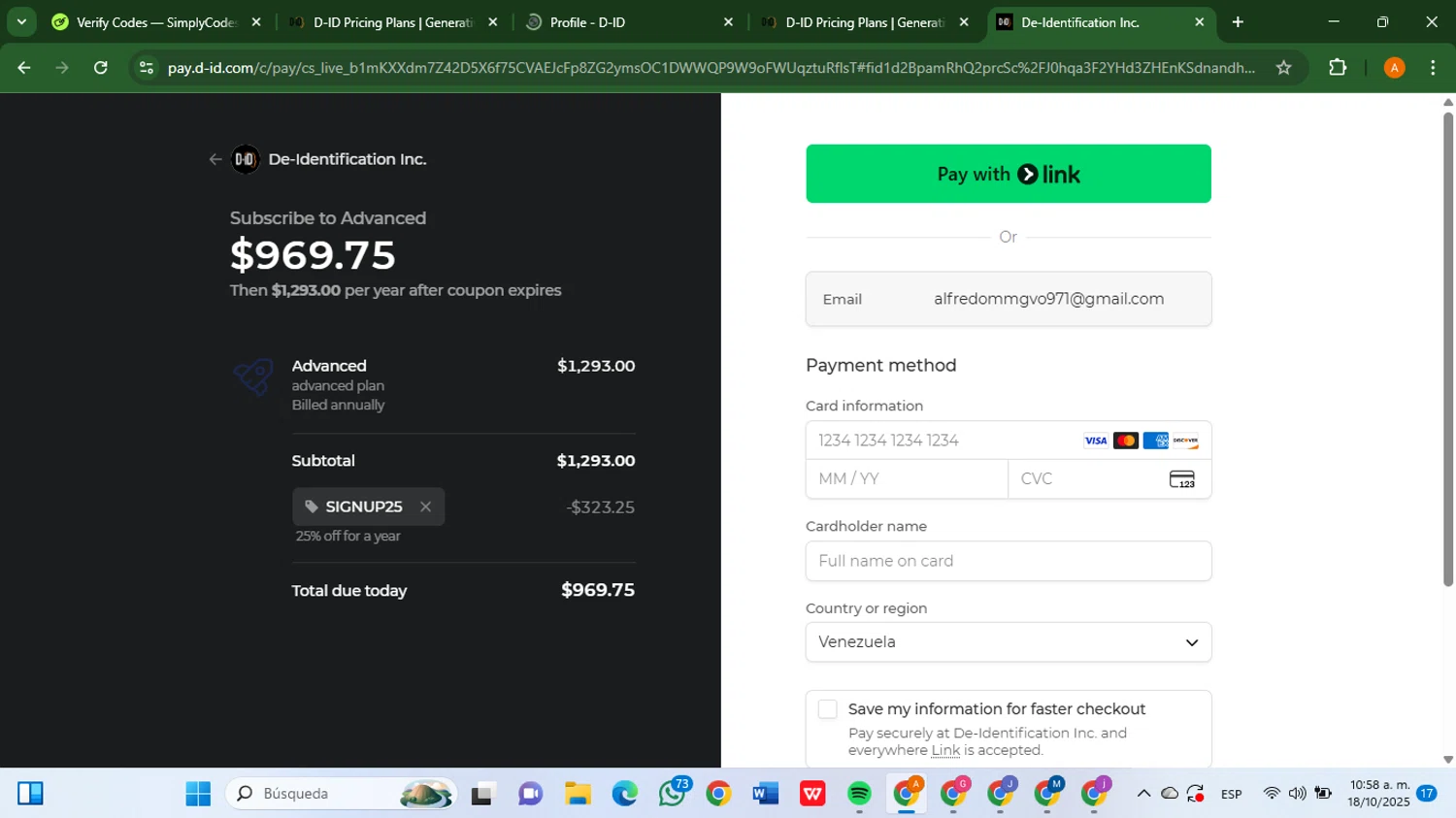Open the Chrome three-dot menu

(x=1433, y=68)
